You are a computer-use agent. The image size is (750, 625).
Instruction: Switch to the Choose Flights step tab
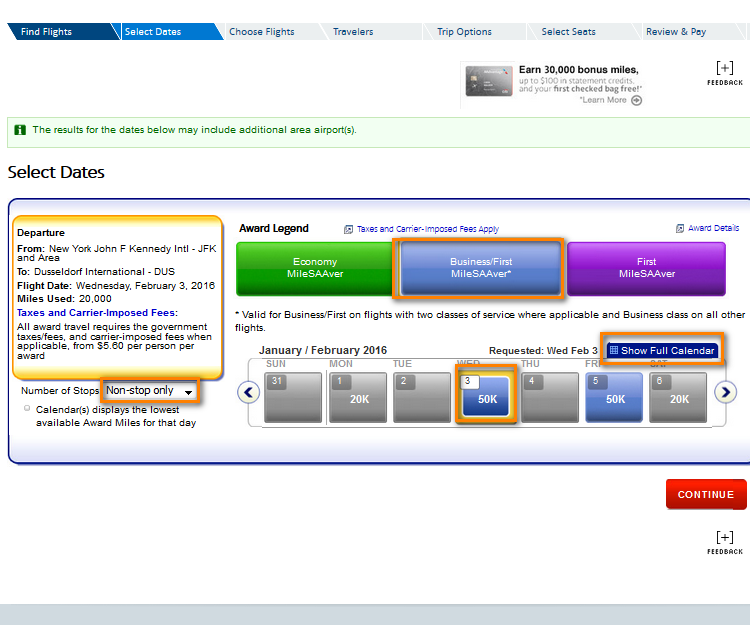click(261, 32)
